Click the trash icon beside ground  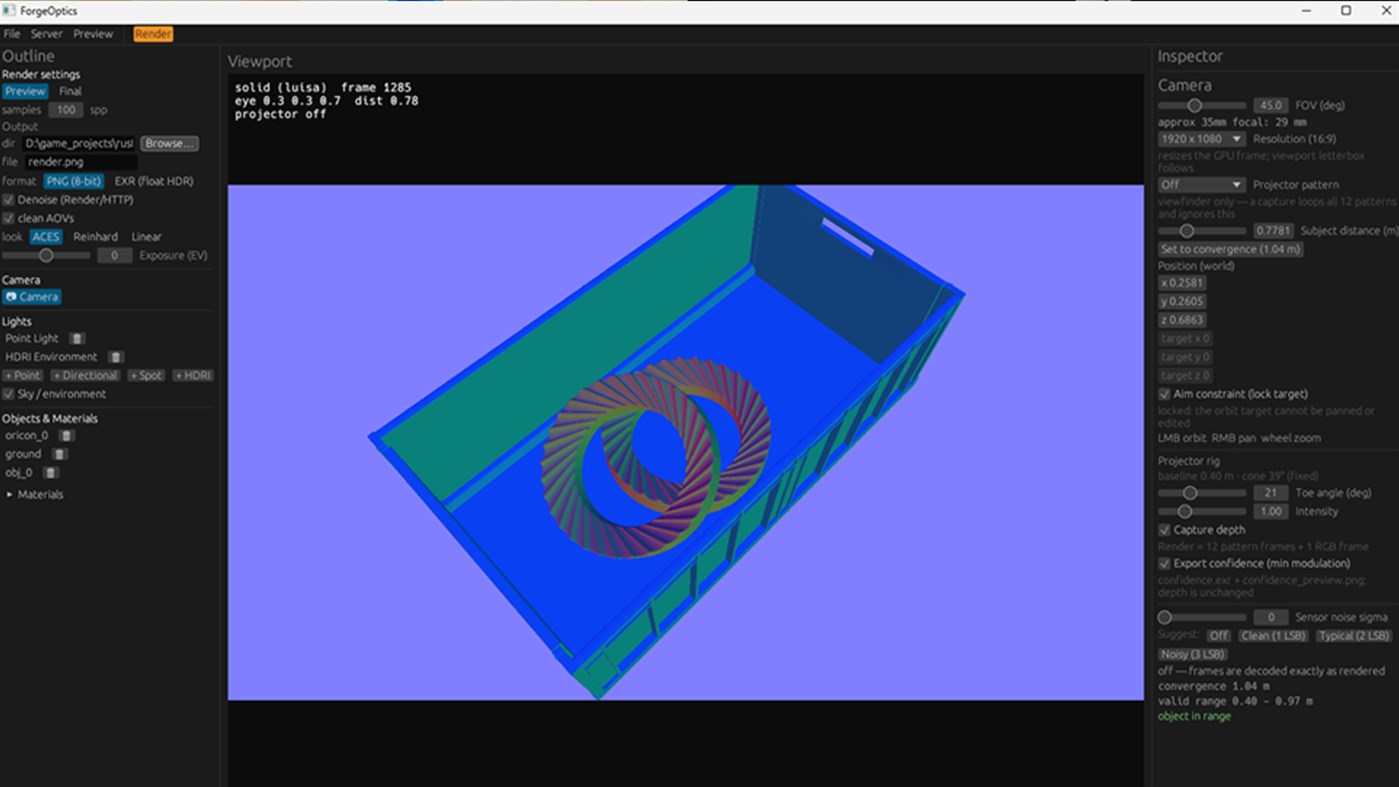pyautogui.click(x=60, y=454)
